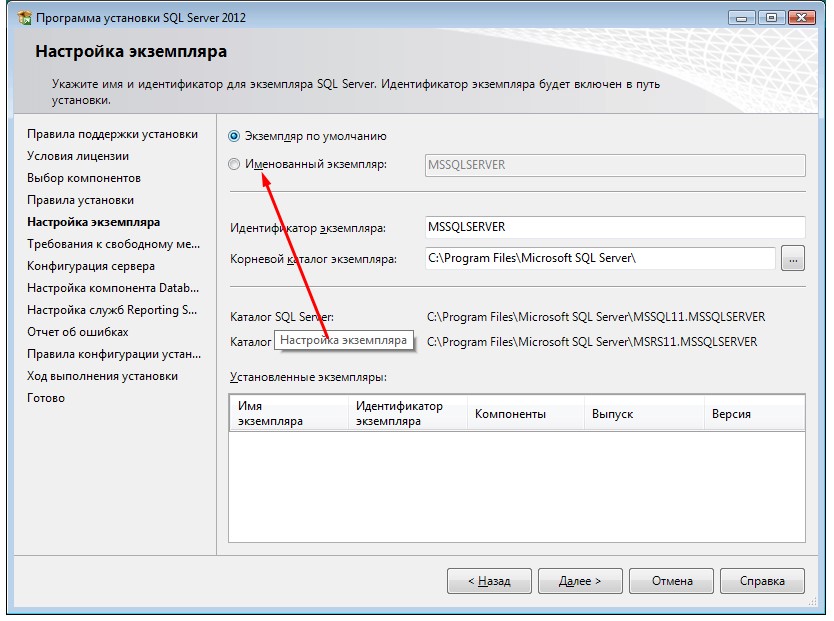This screenshot has width=834, height=621.
Task: Close the SQL Server setup window
Action: 802,18
